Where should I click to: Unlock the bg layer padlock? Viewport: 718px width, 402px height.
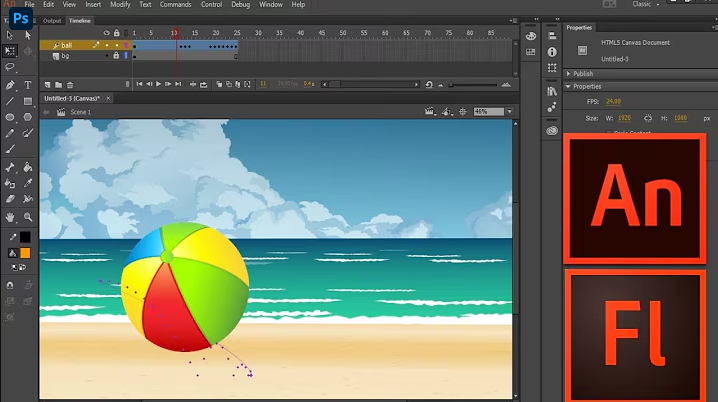point(116,55)
